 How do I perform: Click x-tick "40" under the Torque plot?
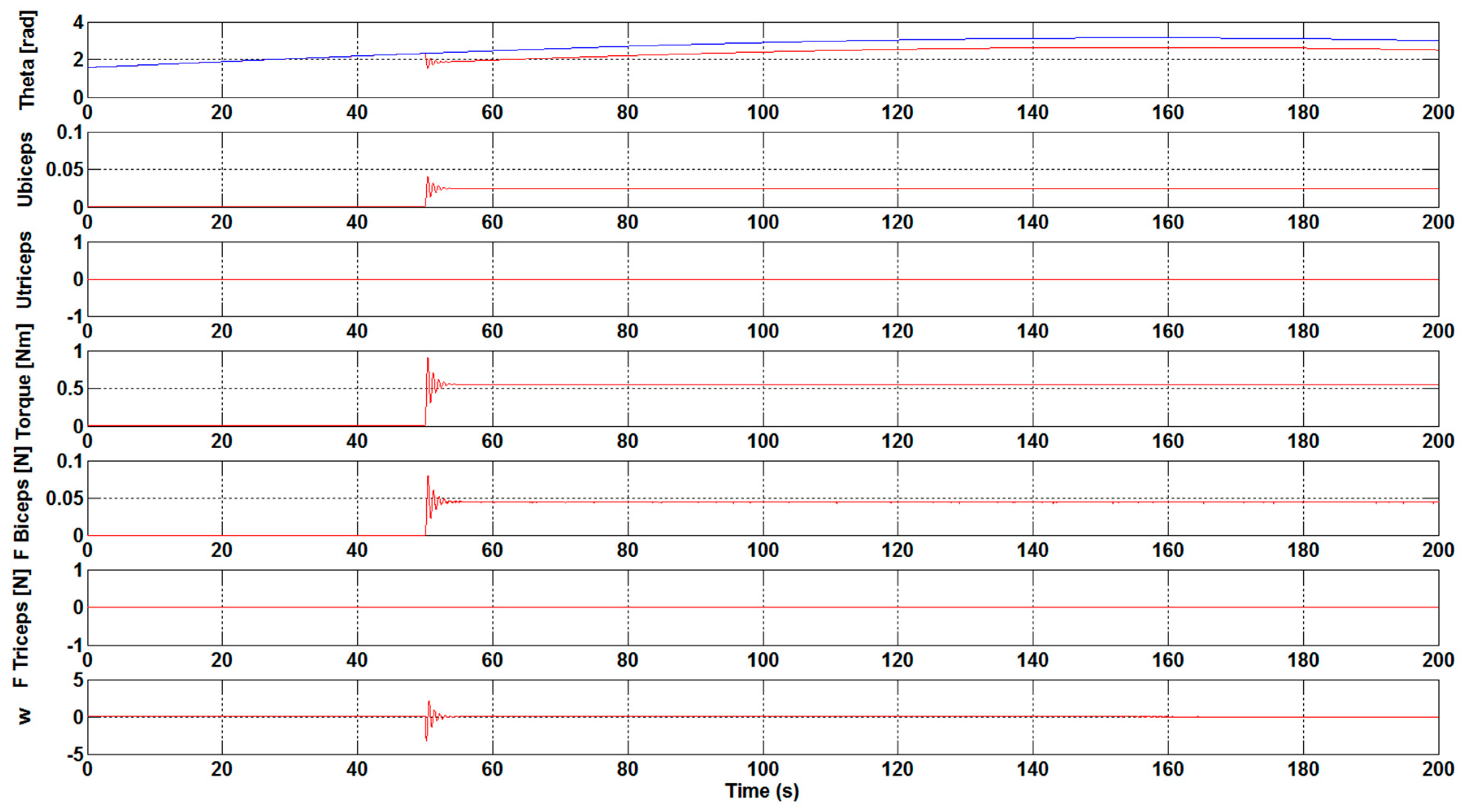click(x=357, y=441)
